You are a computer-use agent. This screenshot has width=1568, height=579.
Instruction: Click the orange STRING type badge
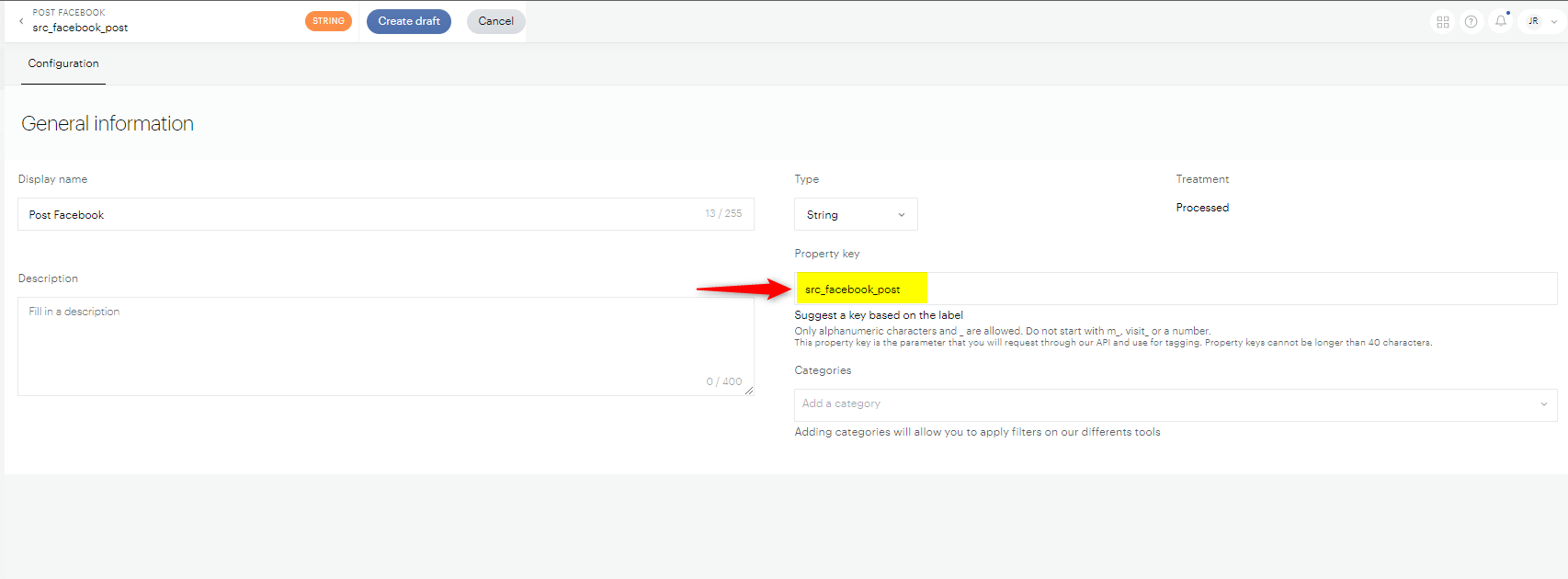[328, 21]
